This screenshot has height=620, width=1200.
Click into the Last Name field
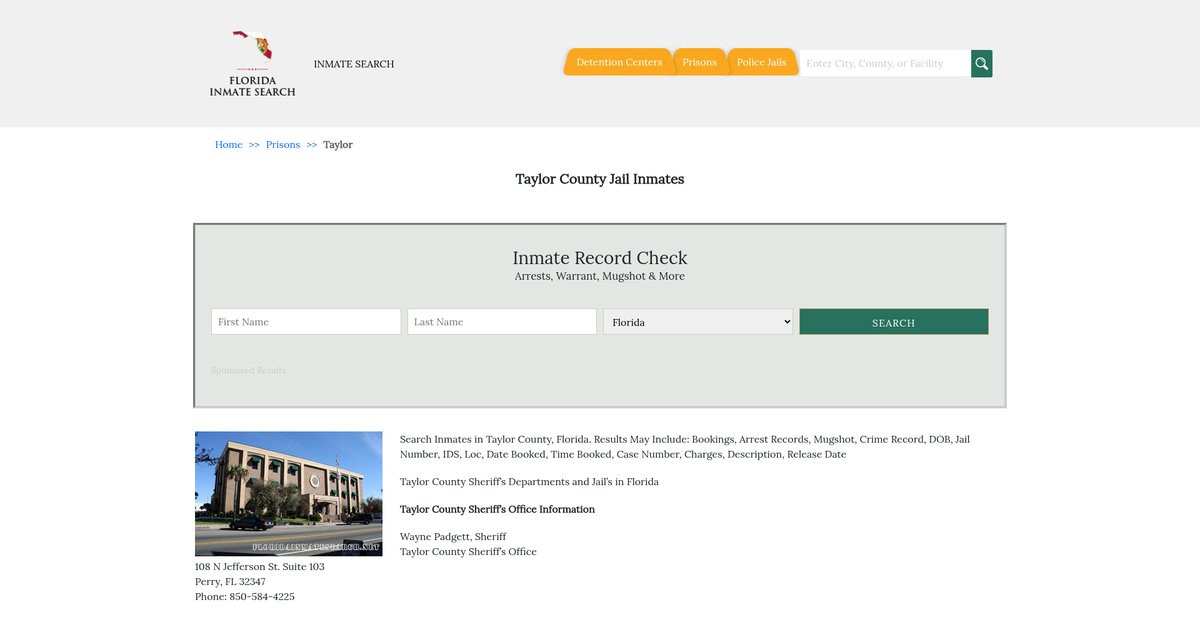[x=502, y=322]
